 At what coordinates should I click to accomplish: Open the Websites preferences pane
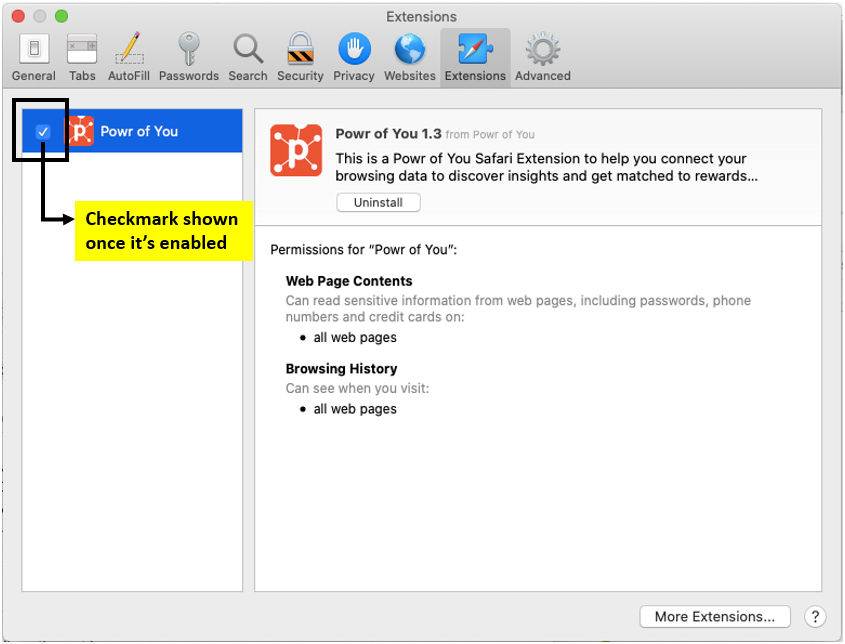pyautogui.click(x=410, y=58)
